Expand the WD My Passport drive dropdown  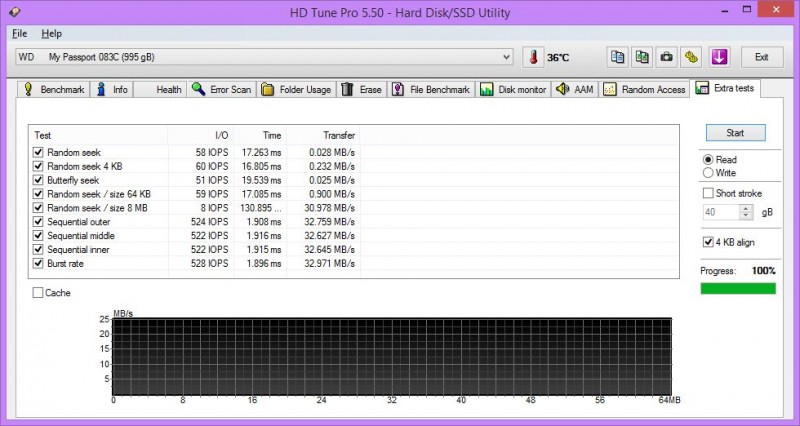pyautogui.click(x=508, y=58)
